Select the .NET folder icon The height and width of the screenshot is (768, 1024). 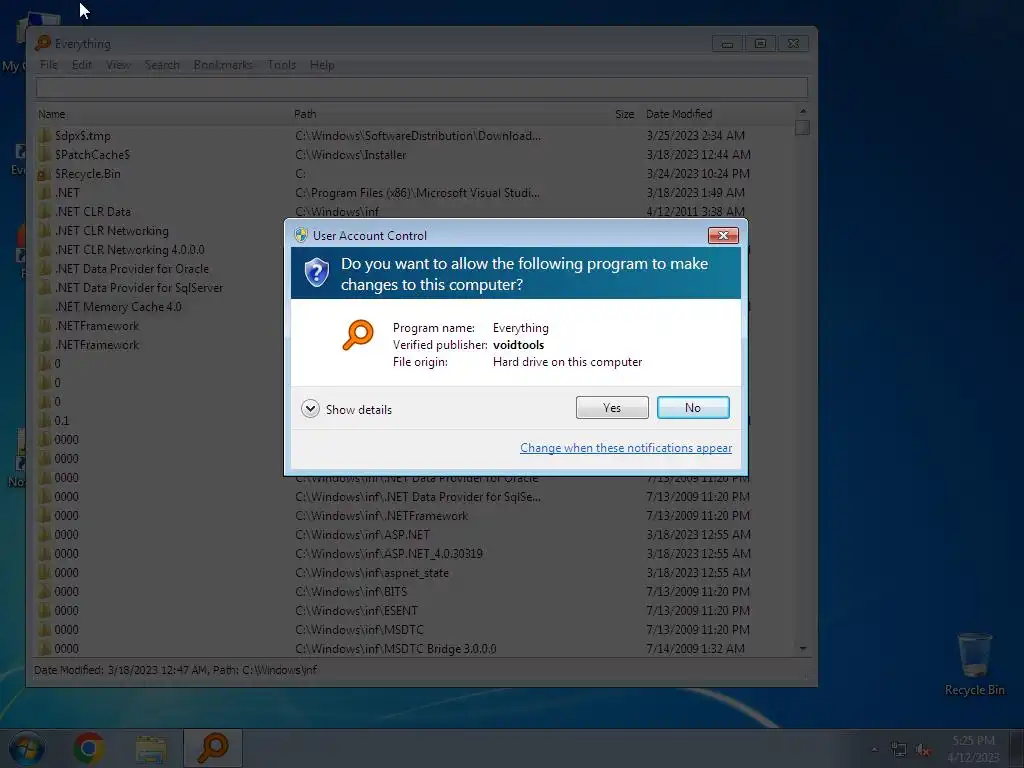coord(44,193)
